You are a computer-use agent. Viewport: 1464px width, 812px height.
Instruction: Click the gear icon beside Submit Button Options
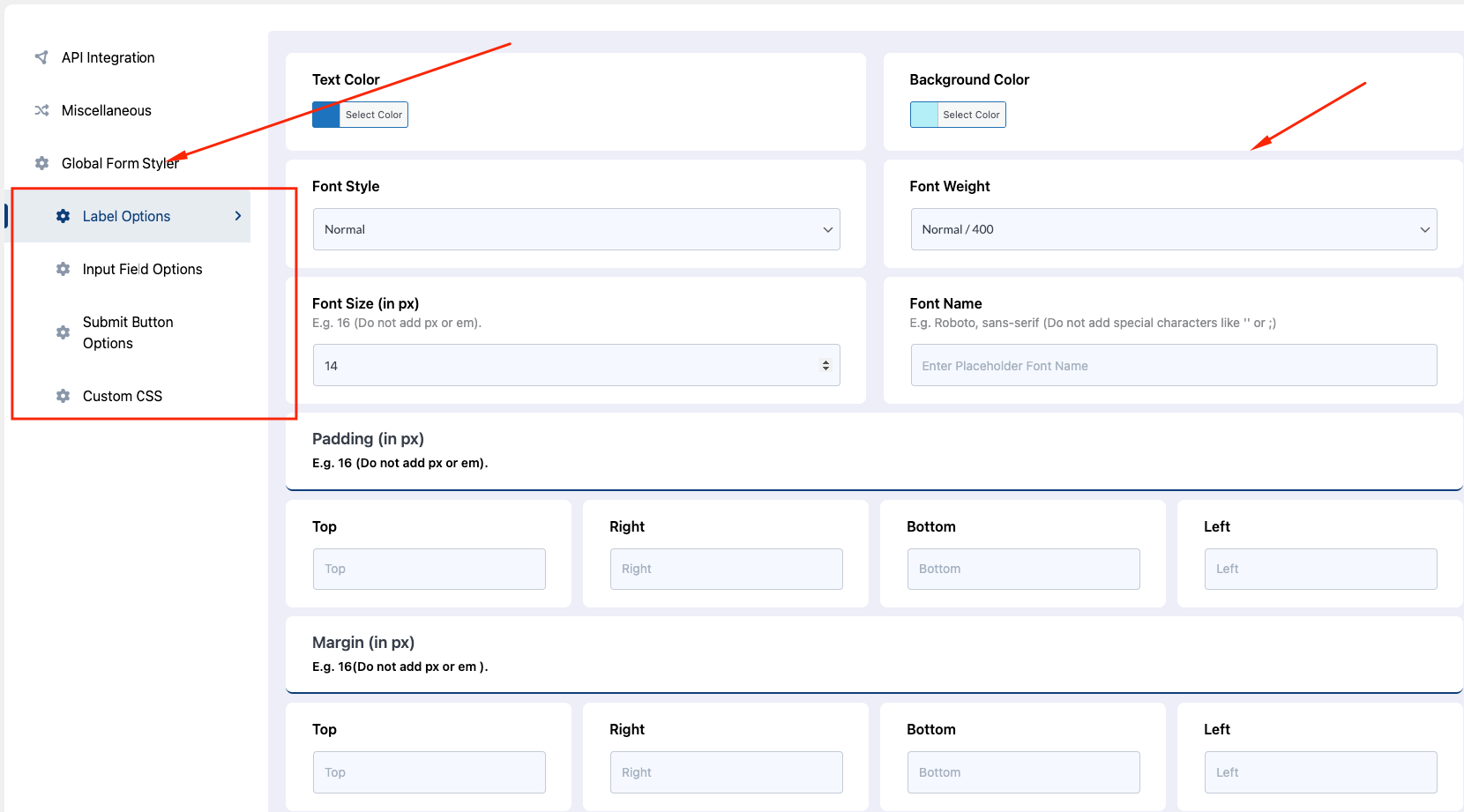point(63,332)
